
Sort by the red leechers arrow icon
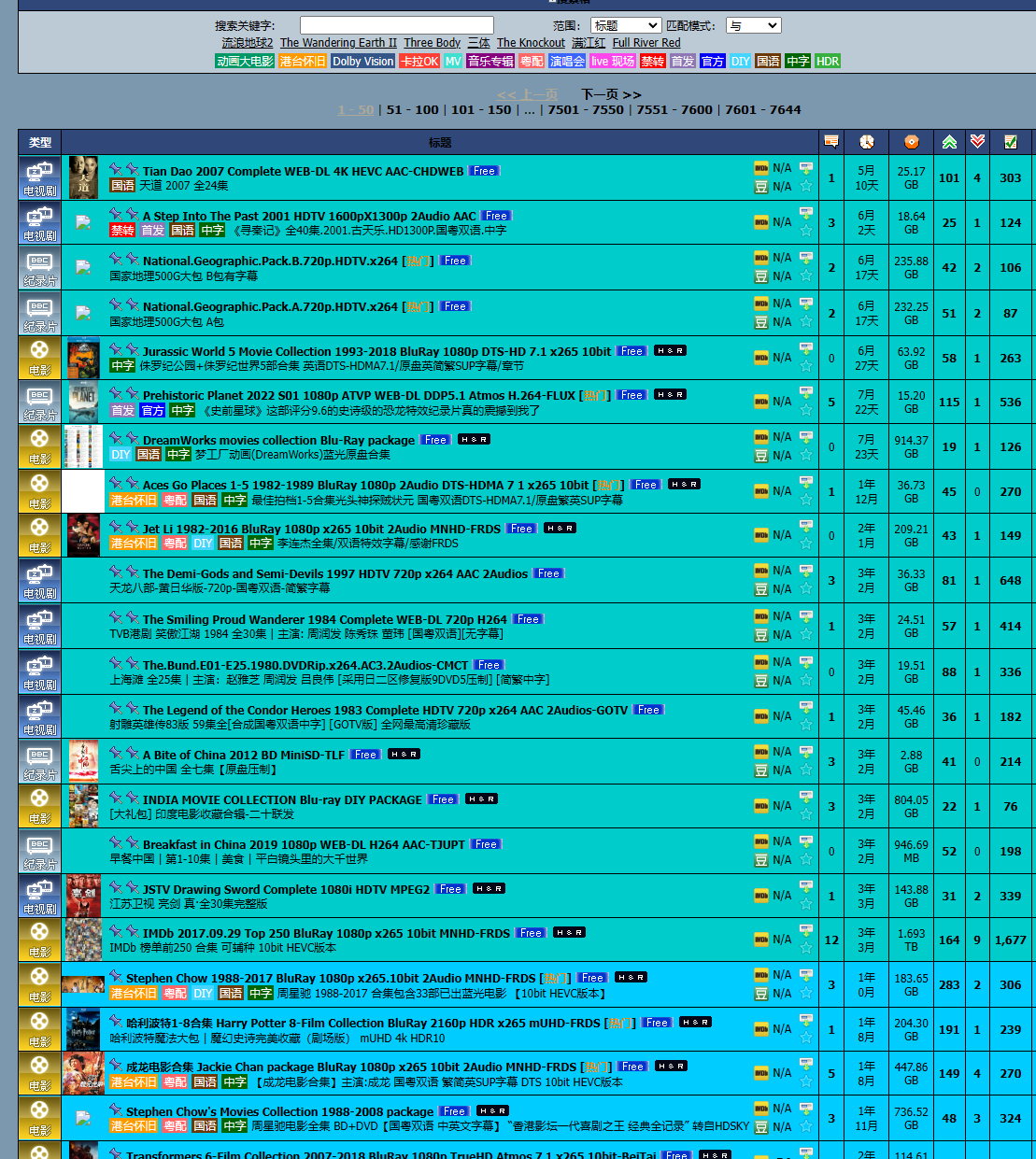tap(977, 142)
